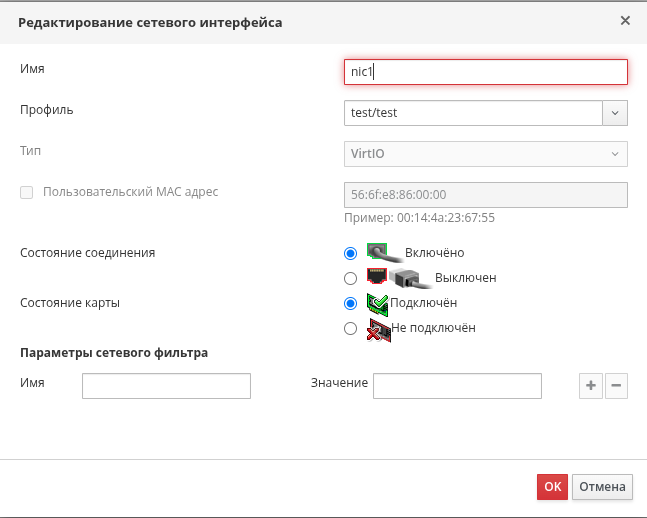Image resolution: width=647 pixels, height=518 pixels.
Task: Click the Подключён label text
Action: [424, 303]
